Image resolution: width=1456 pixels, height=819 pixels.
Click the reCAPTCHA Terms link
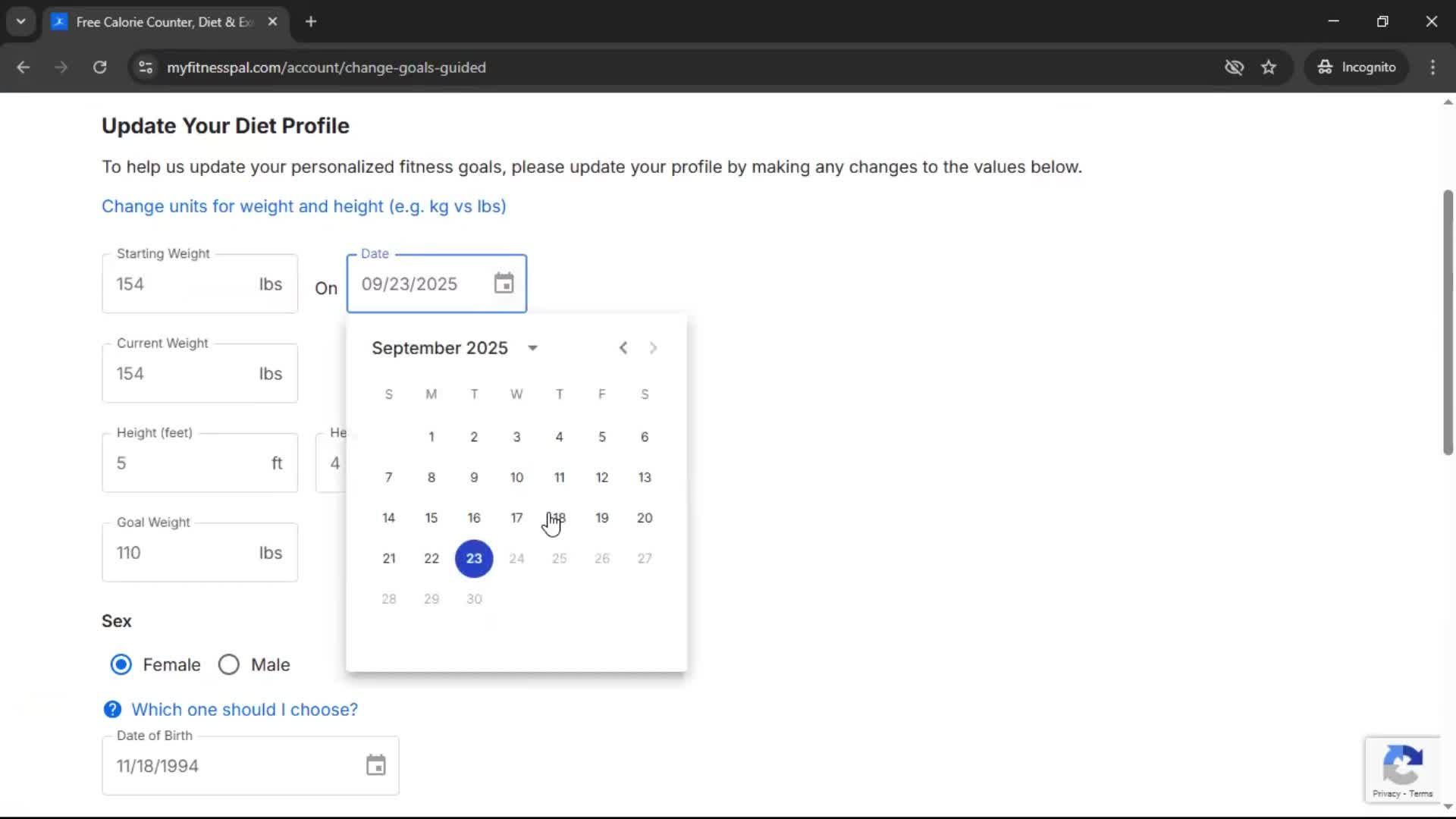coord(1421,794)
